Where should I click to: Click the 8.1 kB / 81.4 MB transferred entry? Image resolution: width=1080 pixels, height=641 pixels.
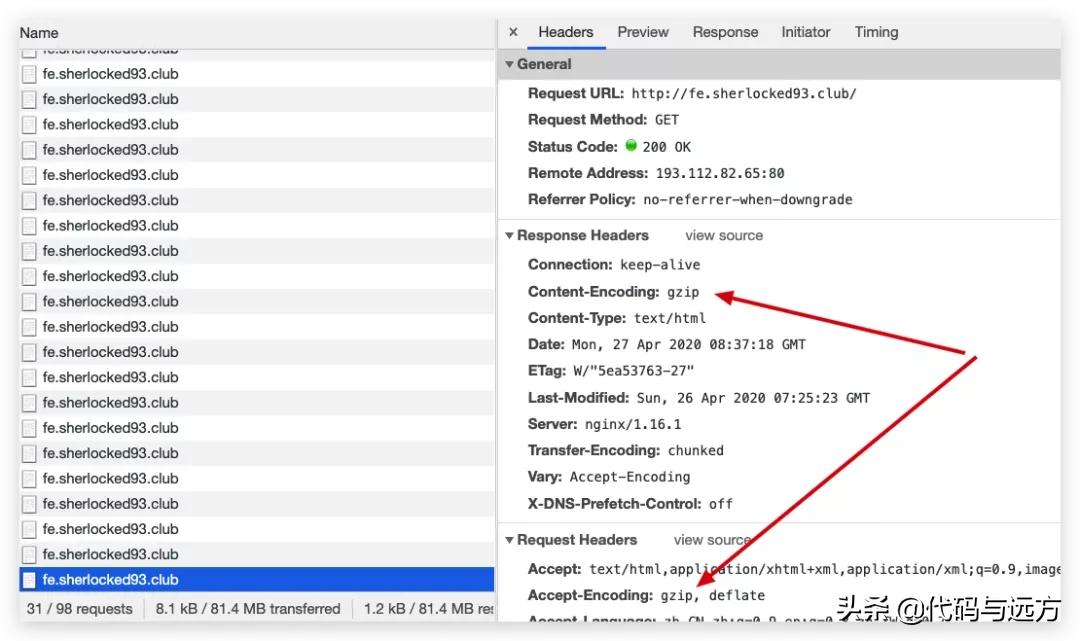248,609
